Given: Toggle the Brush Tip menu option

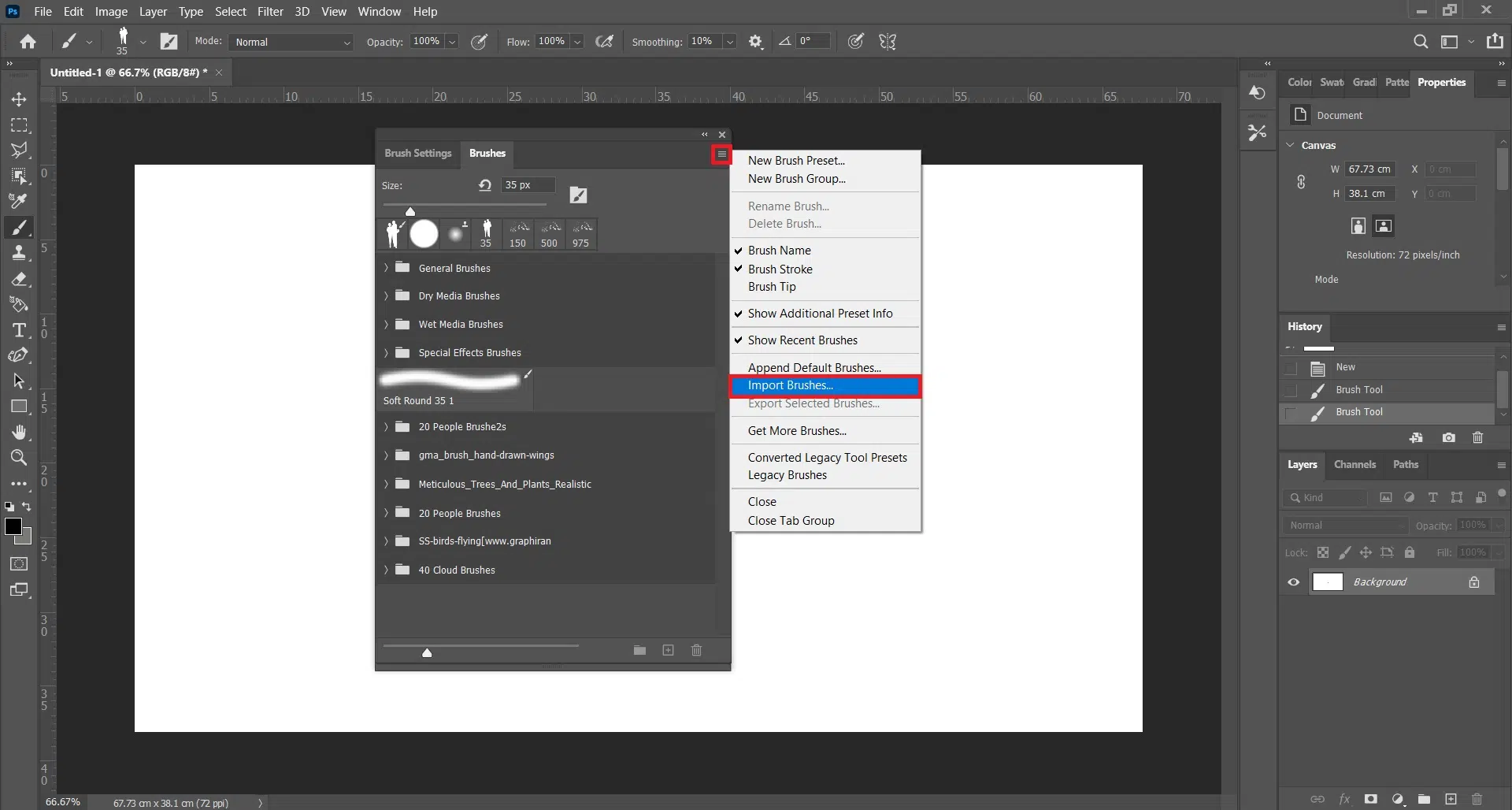Looking at the screenshot, I should point(772,287).
